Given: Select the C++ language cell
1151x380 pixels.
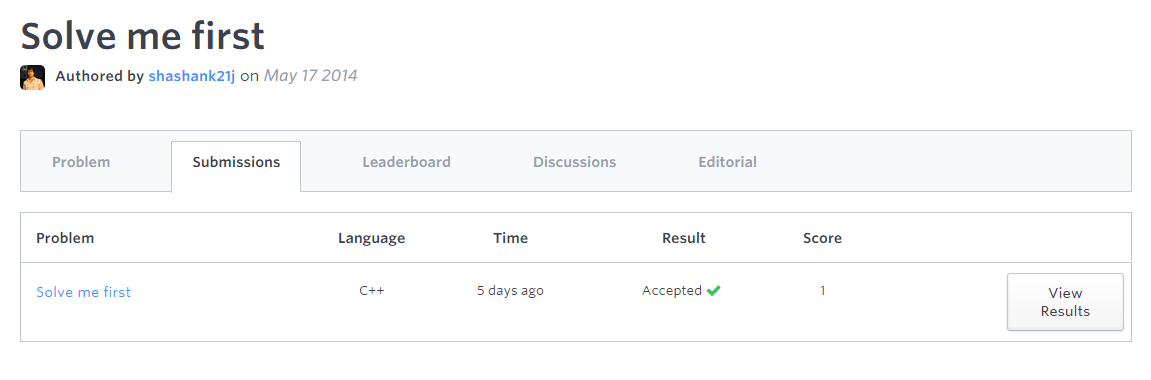Looking at the screenshot, I should [x=371, y=291].
